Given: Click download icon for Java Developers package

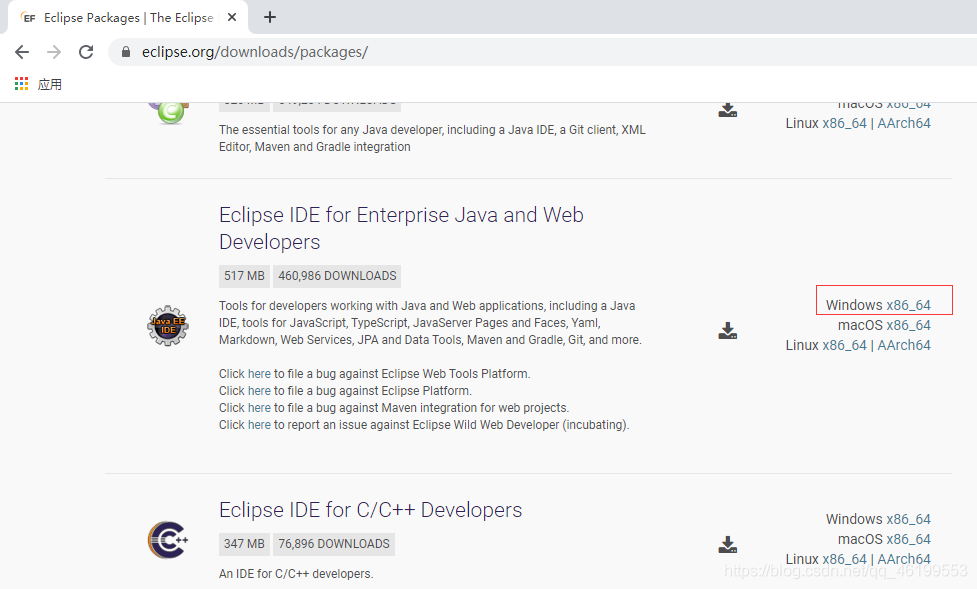Looking at the screenshot, I should (x=728, y=110).
